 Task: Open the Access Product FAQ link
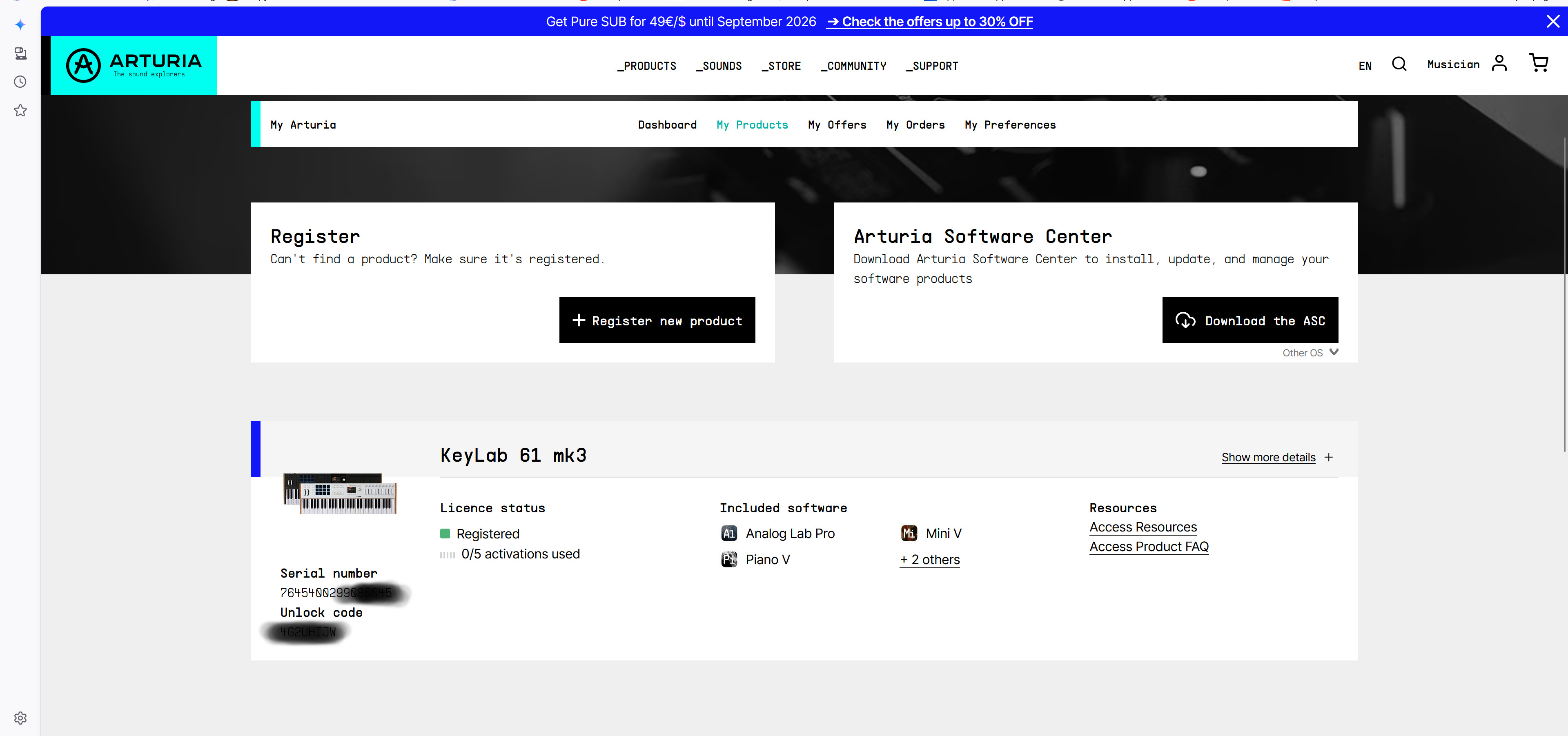pyautogui.click(x=1149, y=547)
